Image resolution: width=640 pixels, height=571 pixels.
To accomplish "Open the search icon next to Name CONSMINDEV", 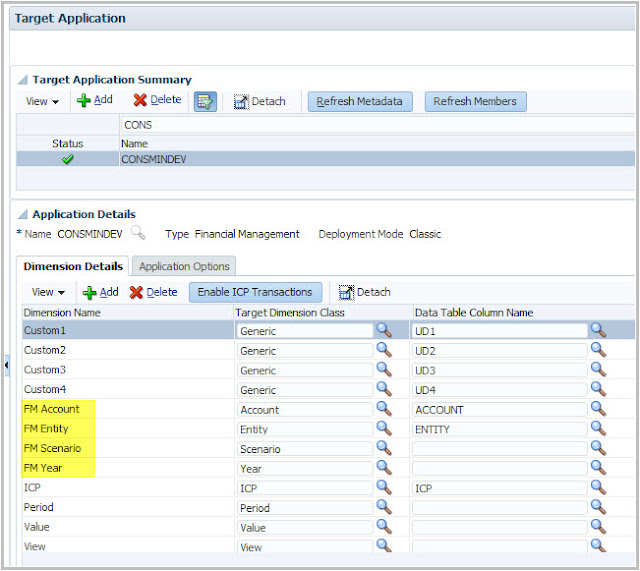I will [x=138, y=233].
